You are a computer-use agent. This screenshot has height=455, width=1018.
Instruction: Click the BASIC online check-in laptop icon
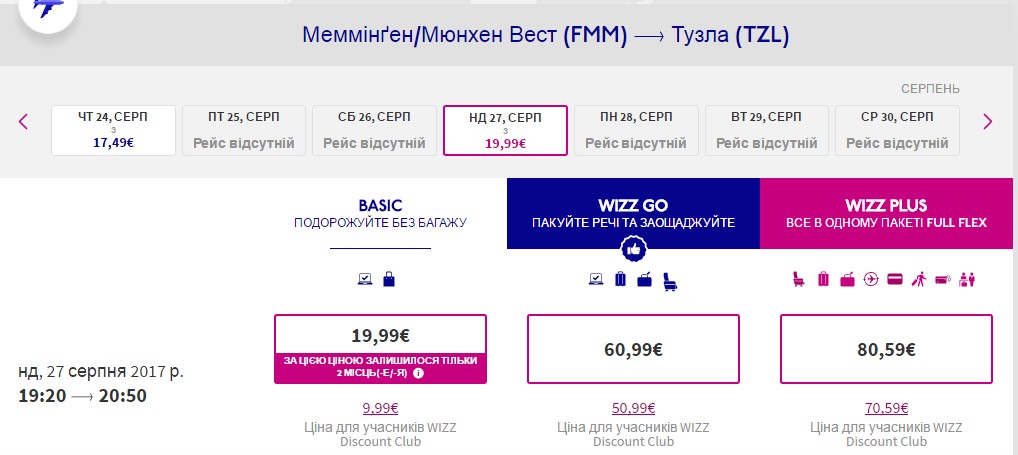[366, 280]
